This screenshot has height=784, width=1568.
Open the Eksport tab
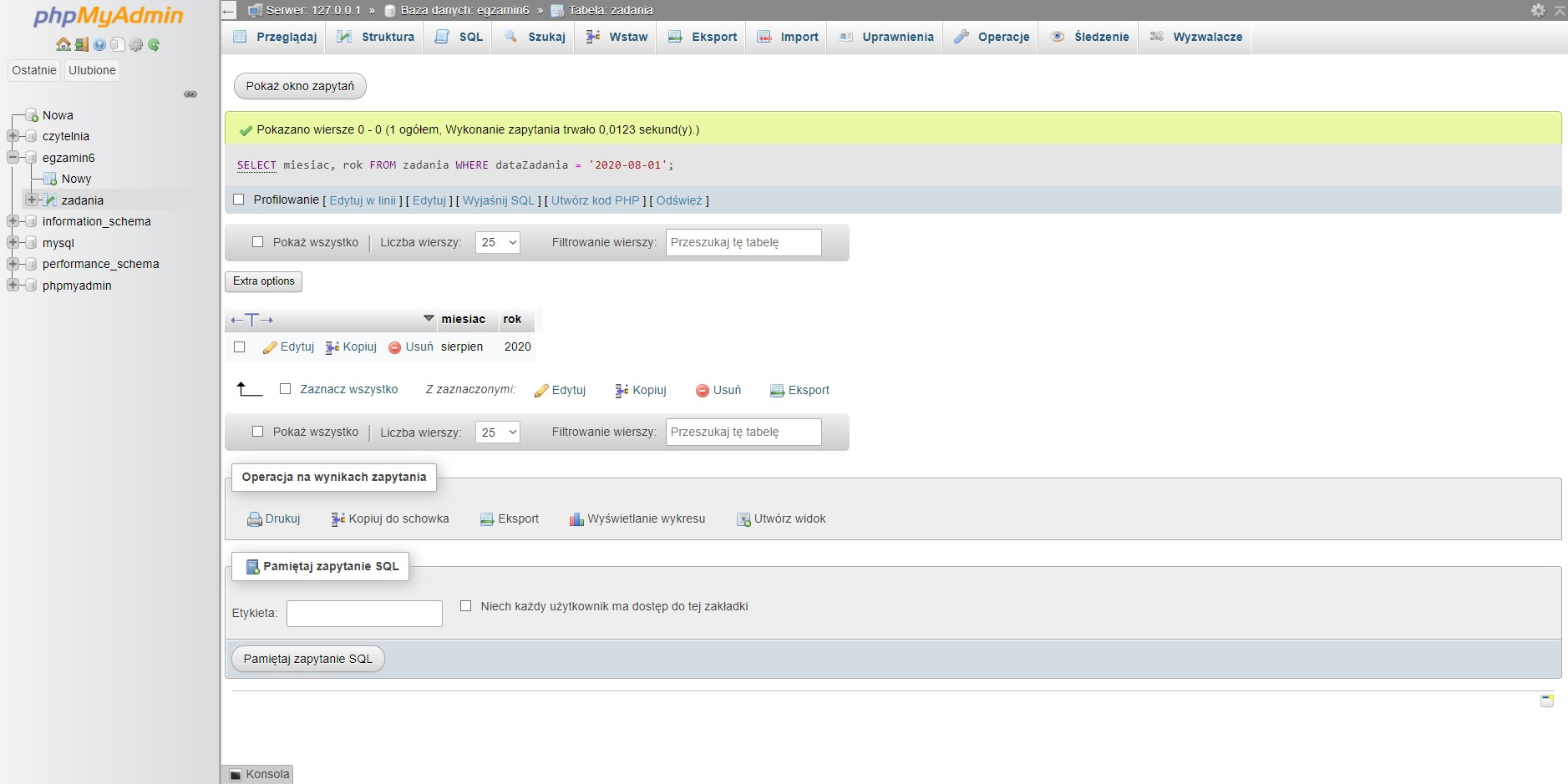coord(703,37)
